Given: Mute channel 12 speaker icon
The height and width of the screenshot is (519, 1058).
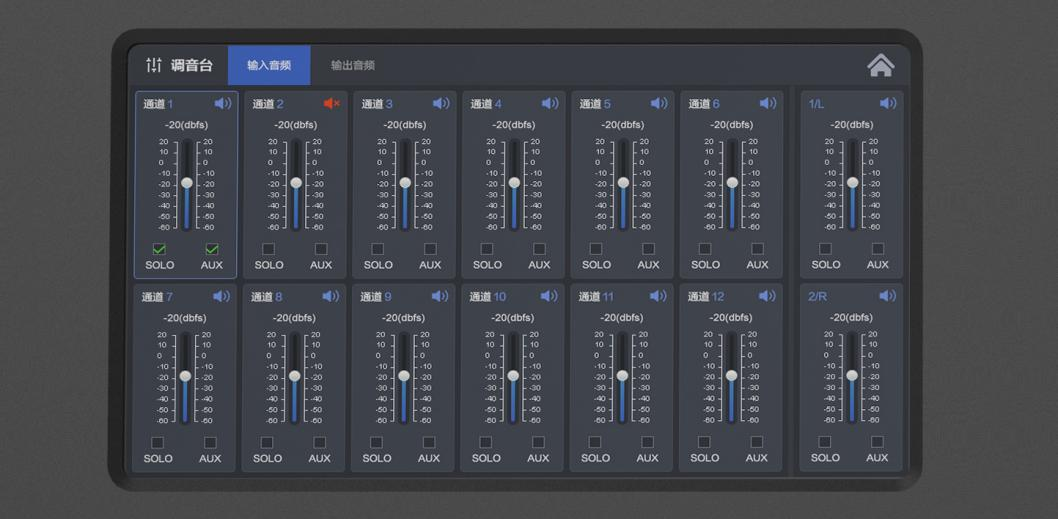Looking at the screenshot, I should (x=767, y=297).
